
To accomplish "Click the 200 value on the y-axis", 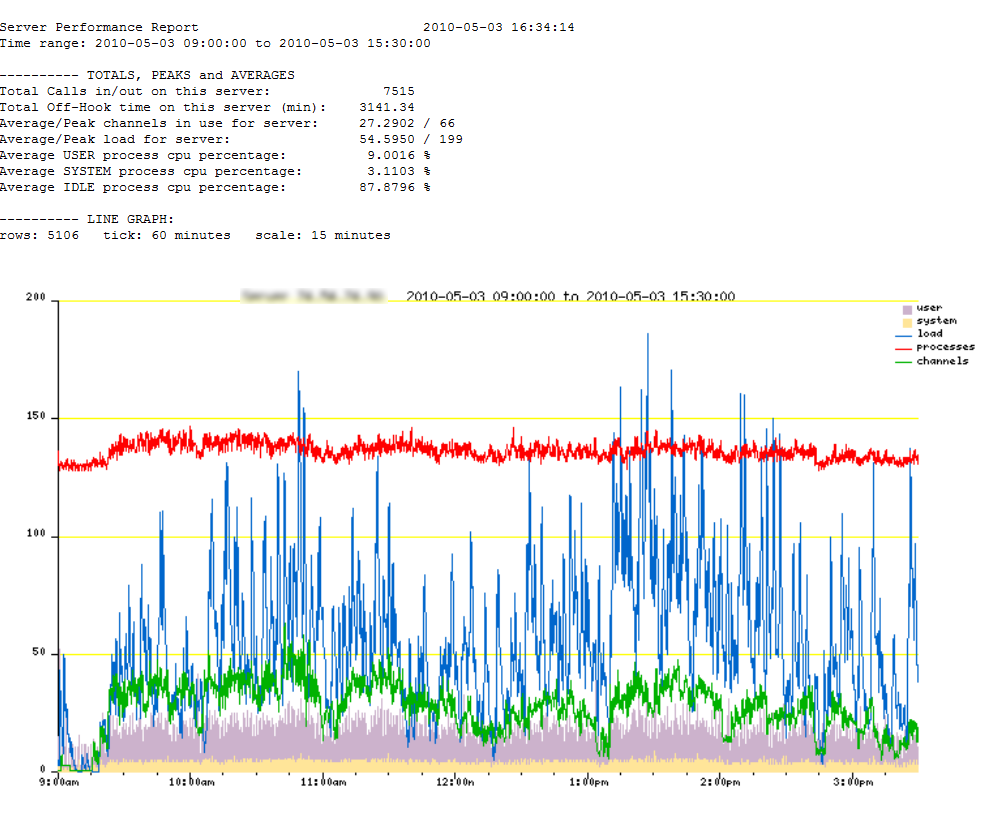I will [x=37, y=299].
